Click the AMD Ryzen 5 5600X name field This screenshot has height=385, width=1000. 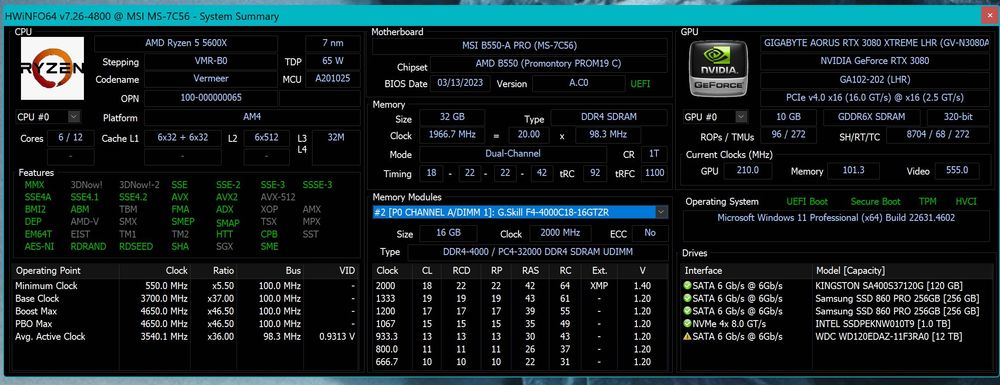pos(186,43)
